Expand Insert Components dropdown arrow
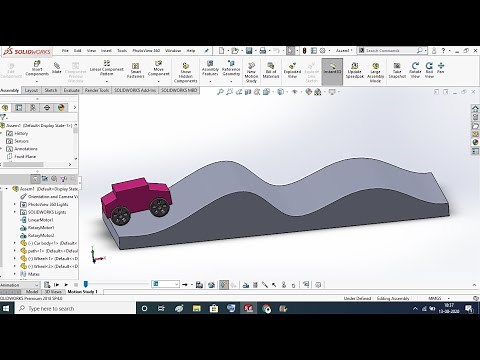The width and height of the screenshot is (480, 360). (x=37, y=82)
